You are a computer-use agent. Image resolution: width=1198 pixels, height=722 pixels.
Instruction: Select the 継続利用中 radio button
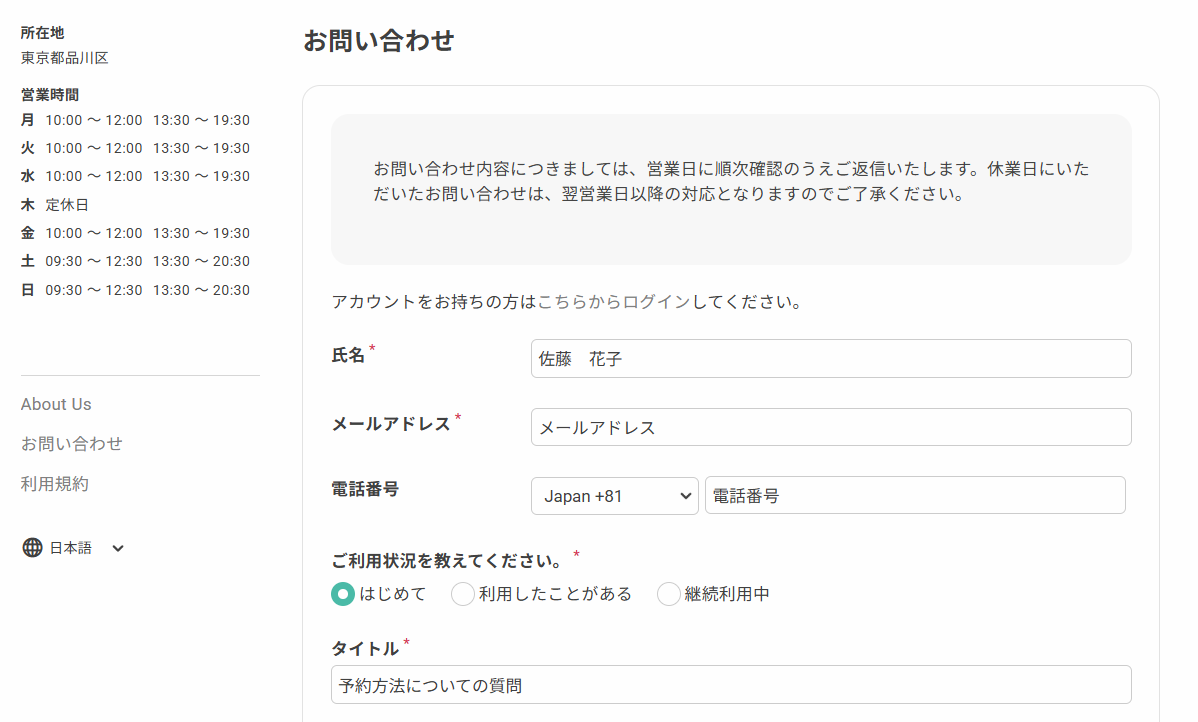669,594
